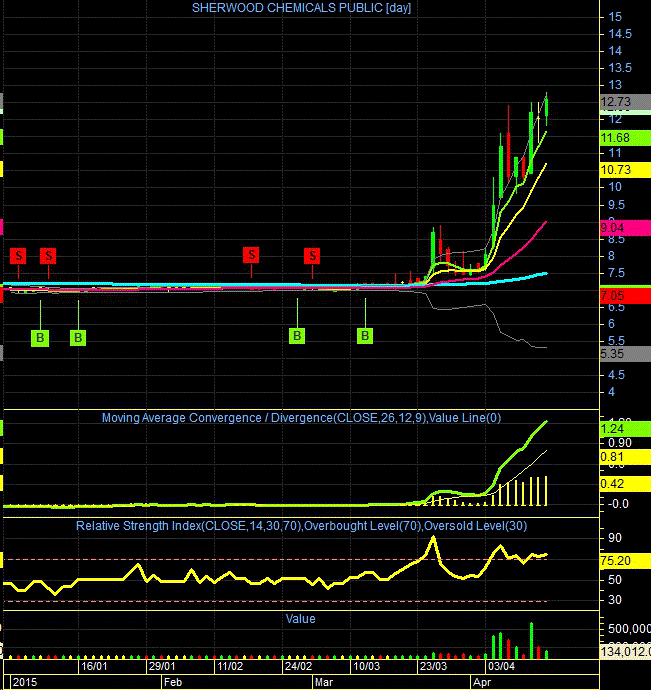This screenshot has width=651, height=690.
Task: Click the 23/03 date label
Action: click(x=433, y=666)
